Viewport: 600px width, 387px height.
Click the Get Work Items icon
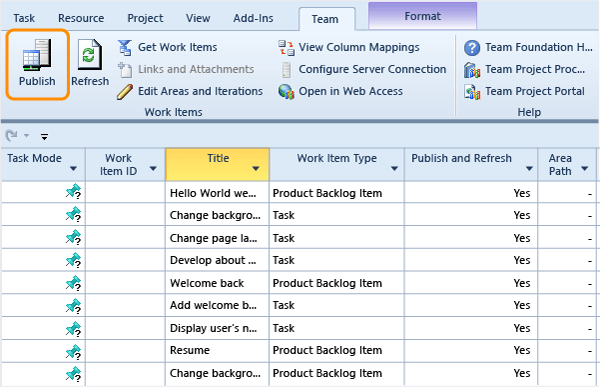125,47
